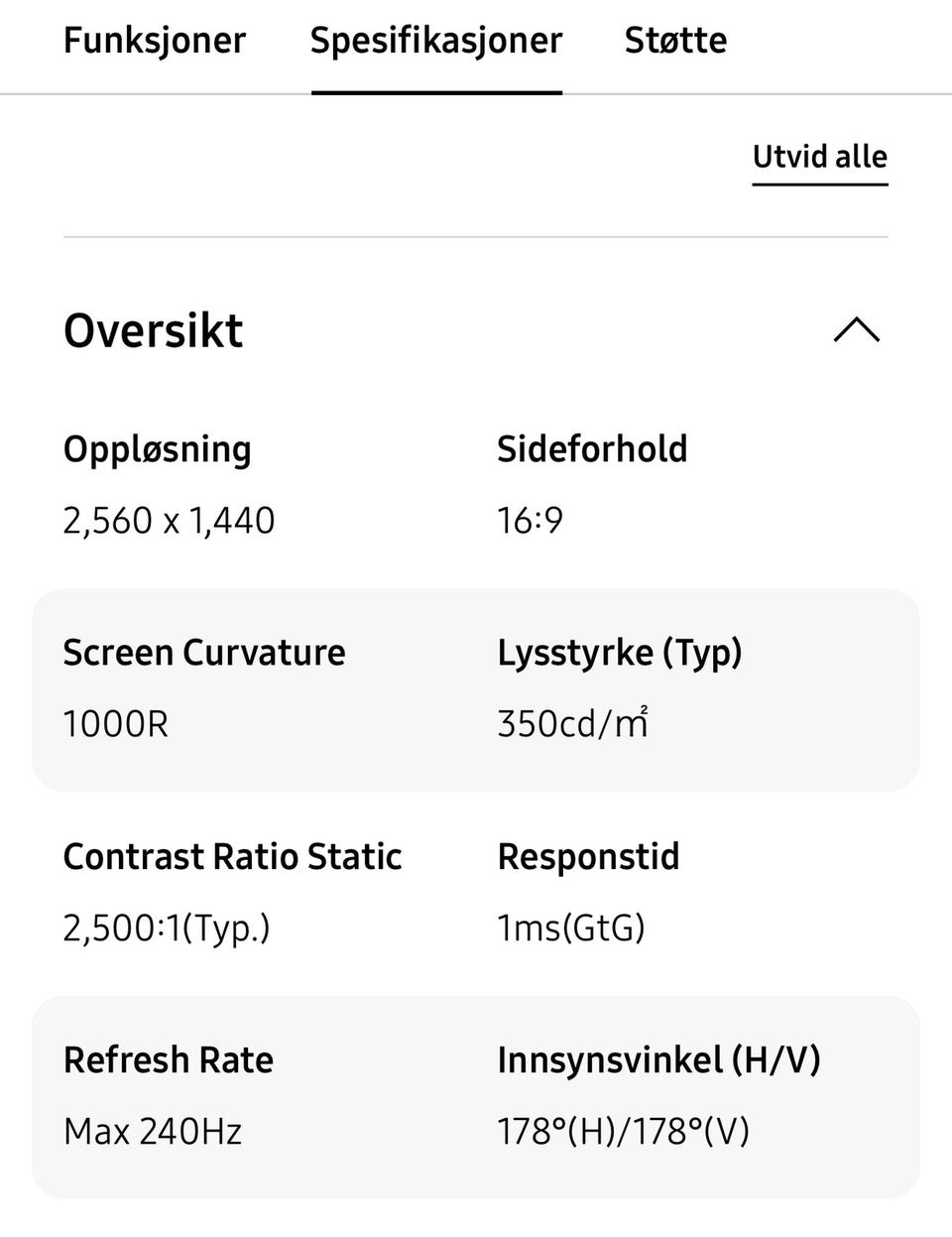
Task: Click the Oppløsning spec label
Action: point(158,449)
